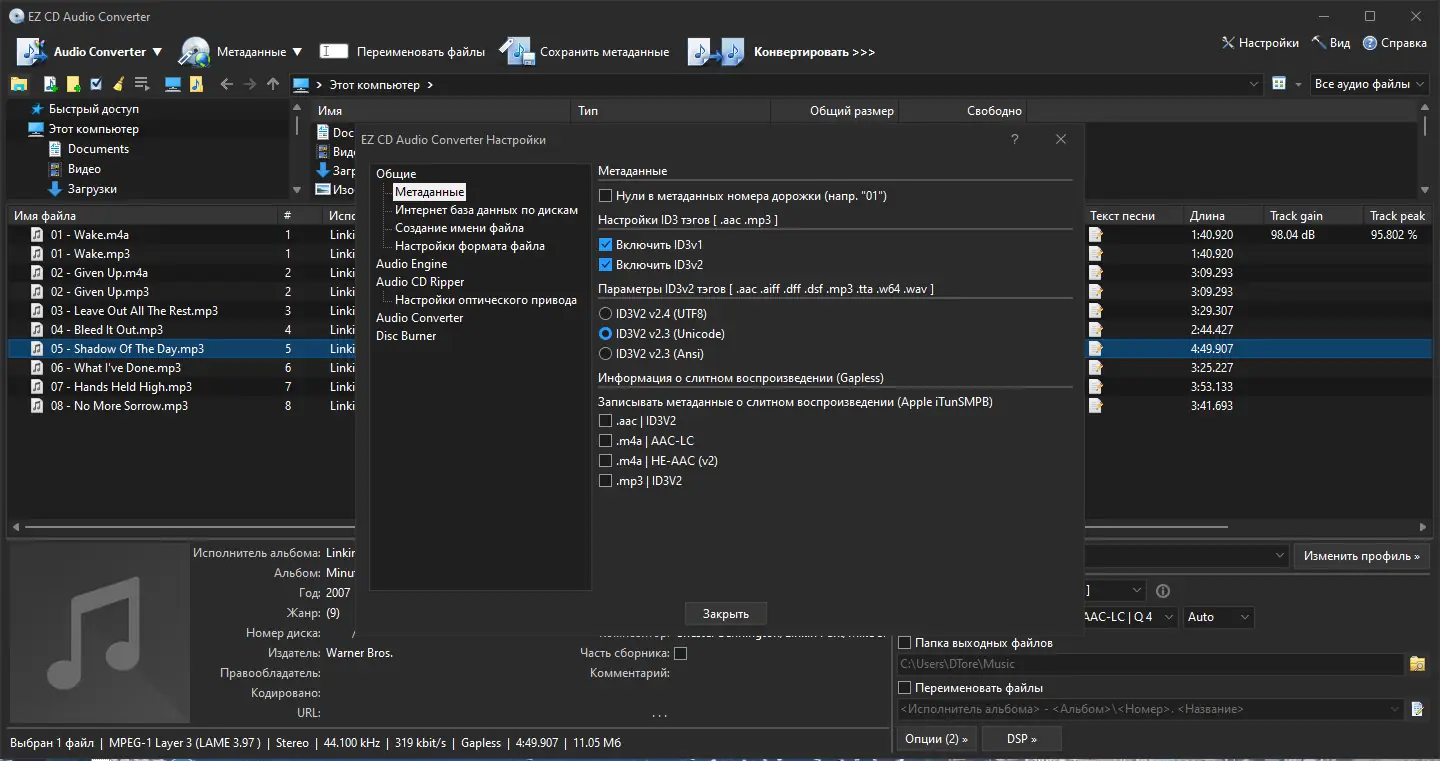Click the Опции (2) button
This screenshot has height=761, width=1440.
pyautogui.click(x=937, y=739)
